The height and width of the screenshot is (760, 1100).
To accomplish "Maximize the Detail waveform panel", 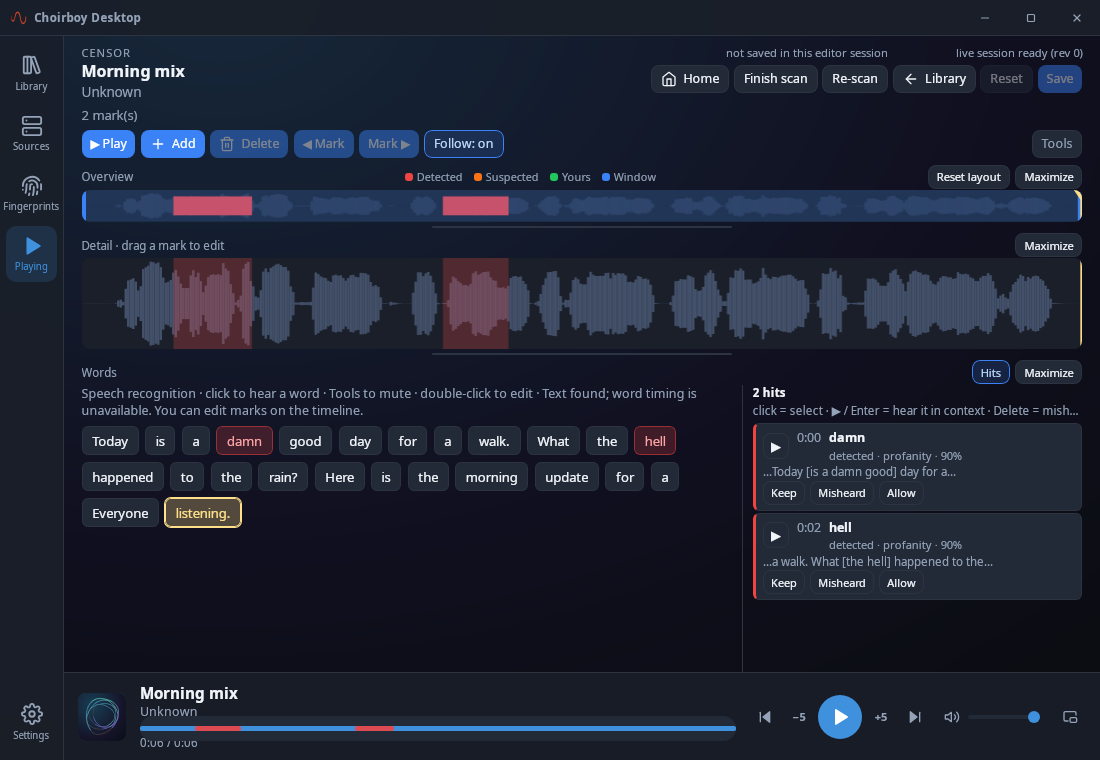I will pyautogui.click(x=1048, y=246).
